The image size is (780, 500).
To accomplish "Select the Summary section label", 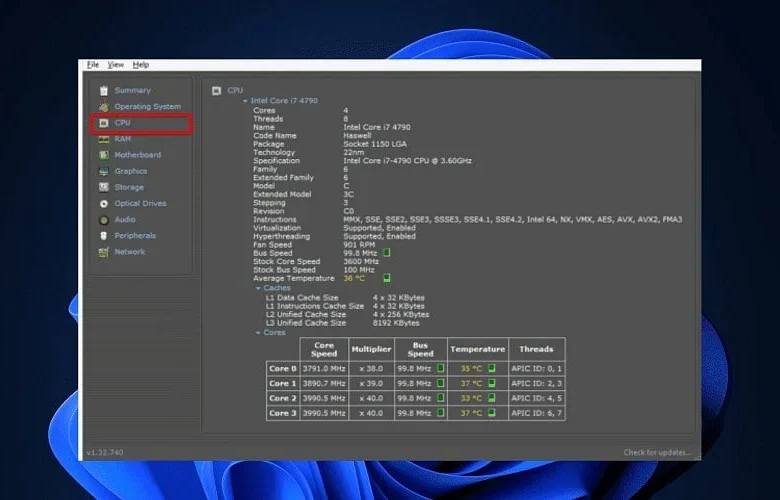I will pyautogui.click(x=132, y=90).
